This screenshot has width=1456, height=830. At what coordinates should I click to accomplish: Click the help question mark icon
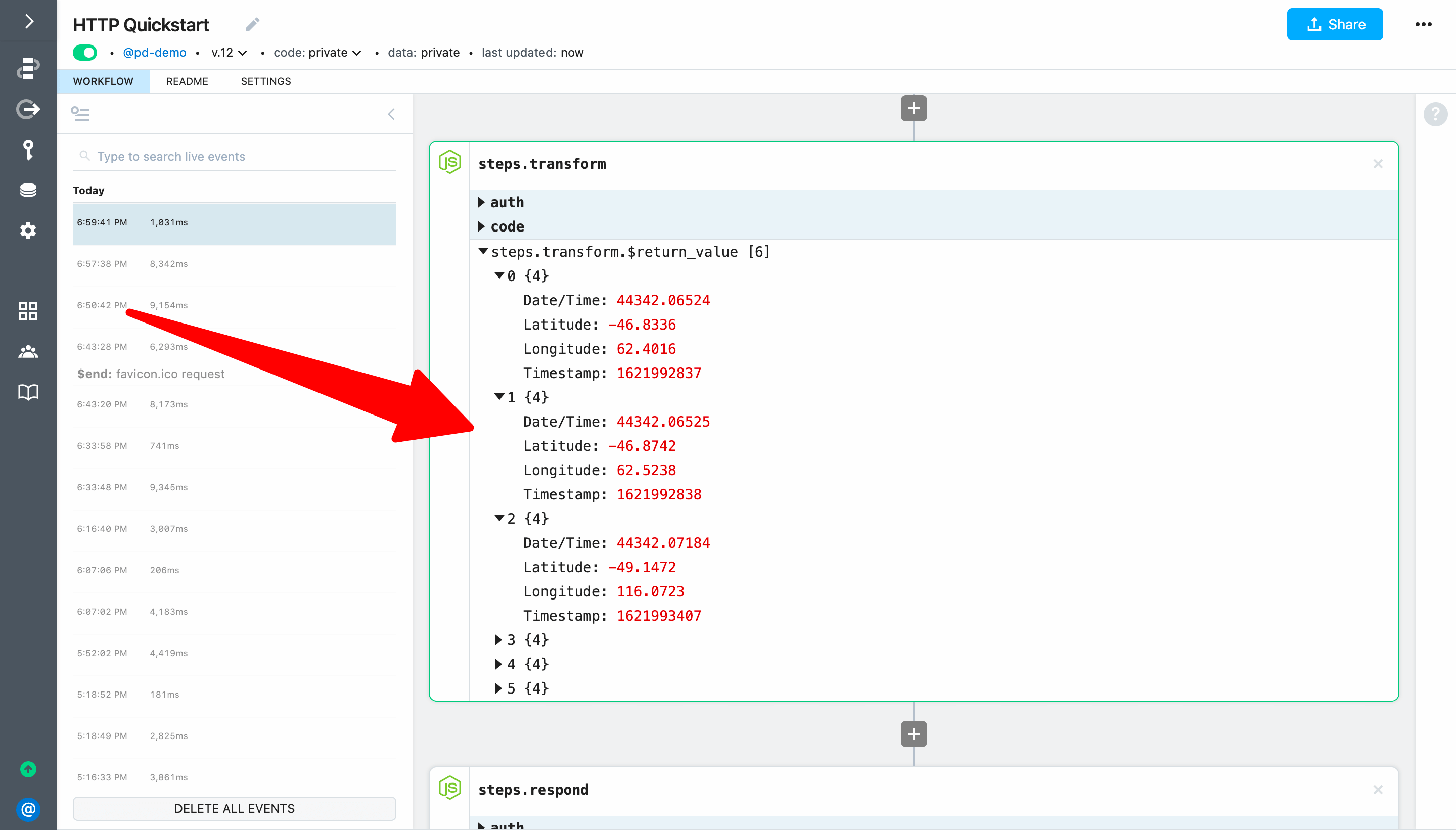point(1435,114)
